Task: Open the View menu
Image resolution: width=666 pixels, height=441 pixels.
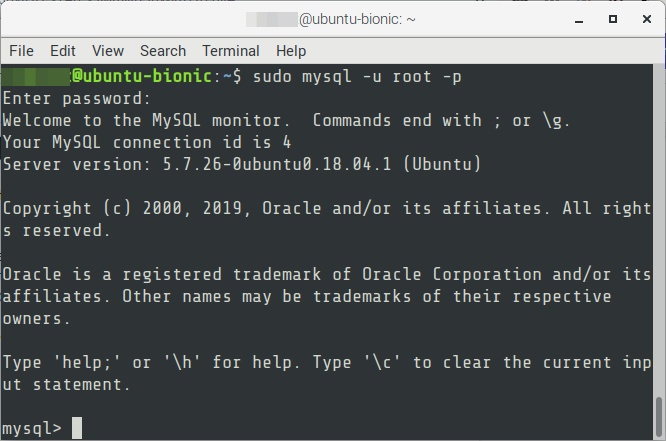Action: 108,51
